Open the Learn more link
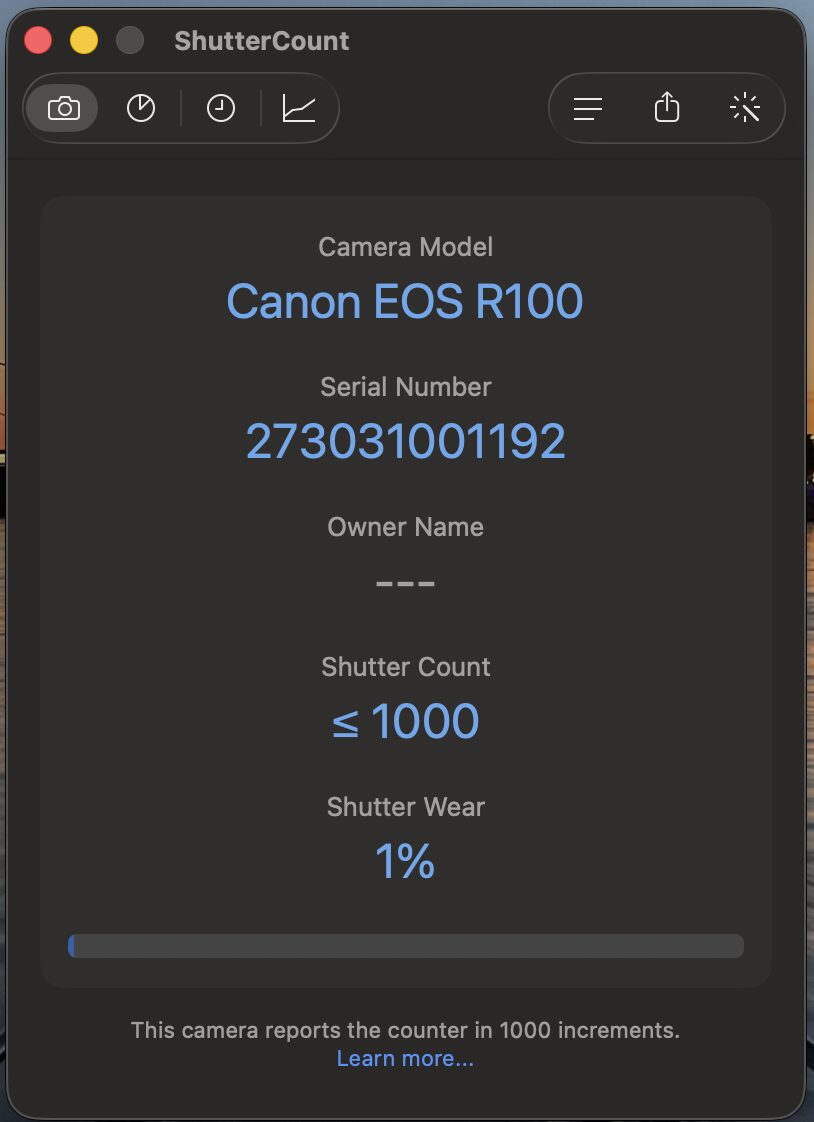 click(405, 1059)
